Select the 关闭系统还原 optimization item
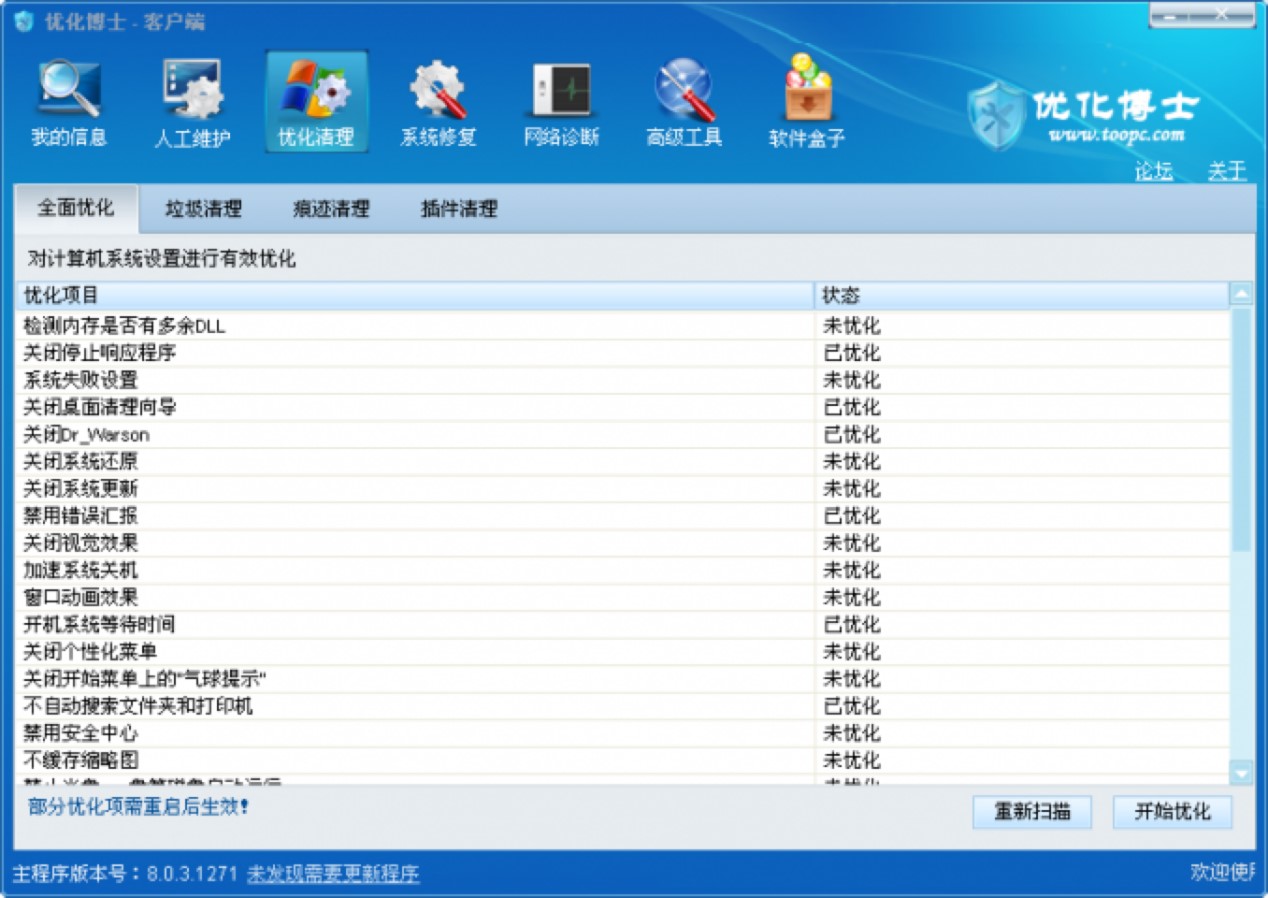 pos(400,462)
